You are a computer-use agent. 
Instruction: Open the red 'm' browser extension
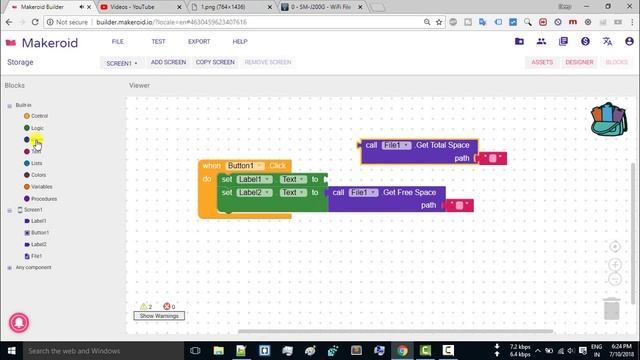[x=573, y=22]
